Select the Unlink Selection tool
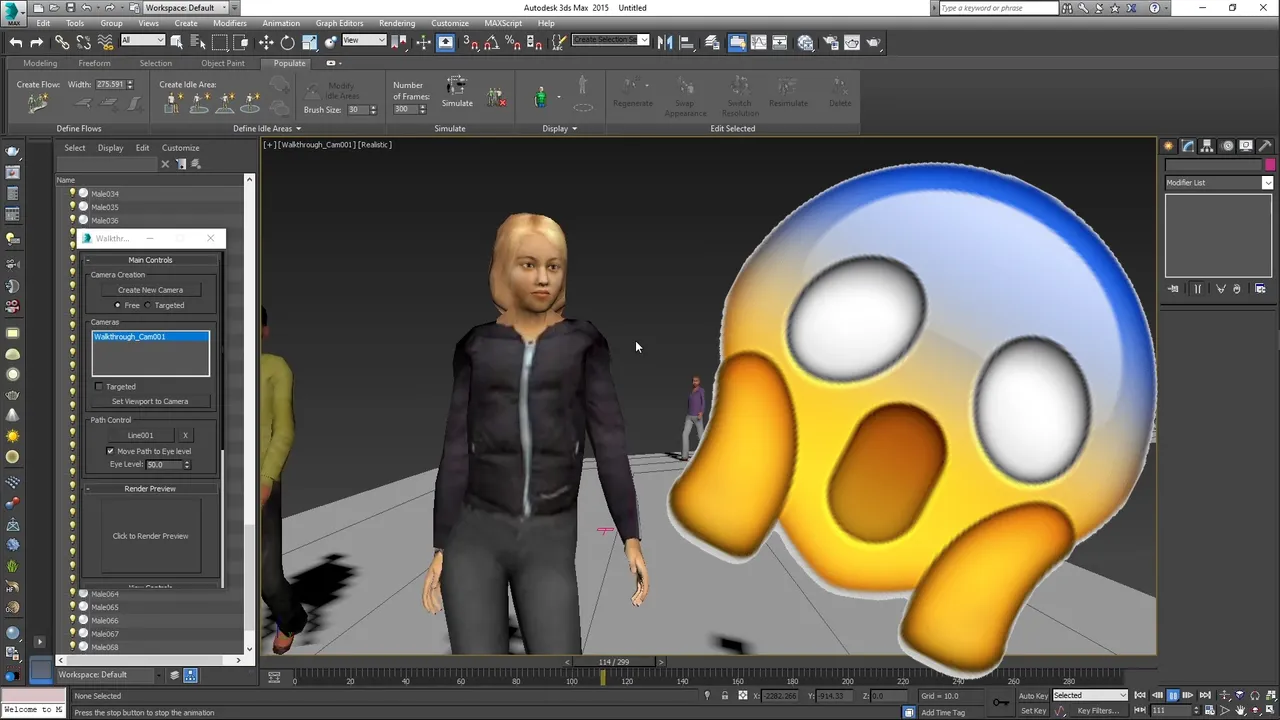 coord(83,42)
